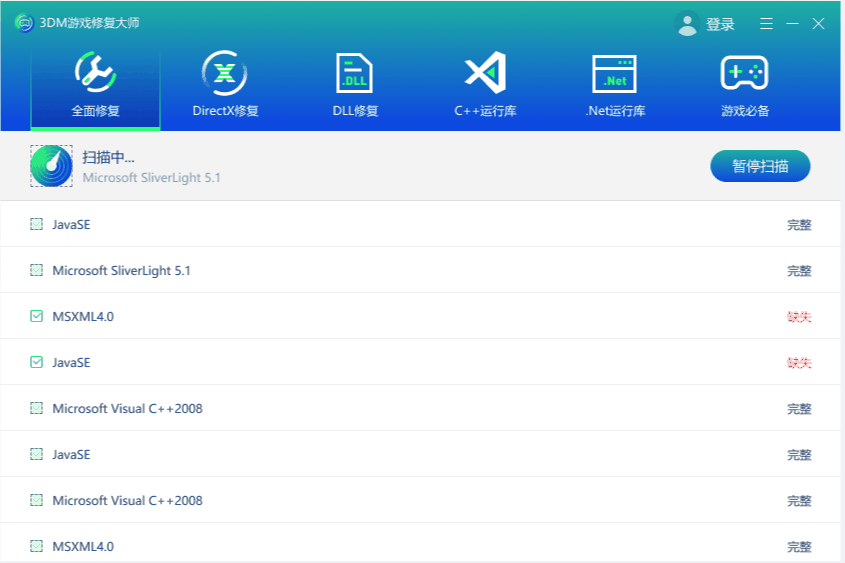Open the .Net运行库 icon
The height and width of the screenshot is (563, 845).
(615, 72)
